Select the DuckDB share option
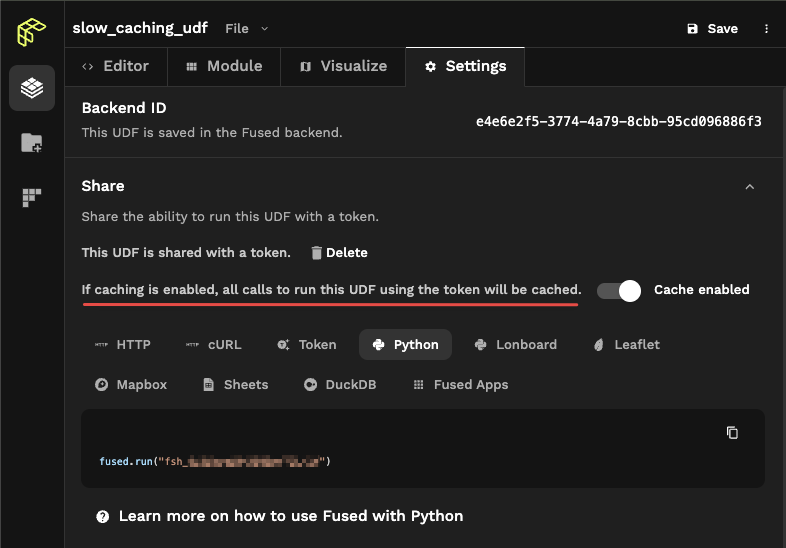786x548 pixels. click(340, 385)
